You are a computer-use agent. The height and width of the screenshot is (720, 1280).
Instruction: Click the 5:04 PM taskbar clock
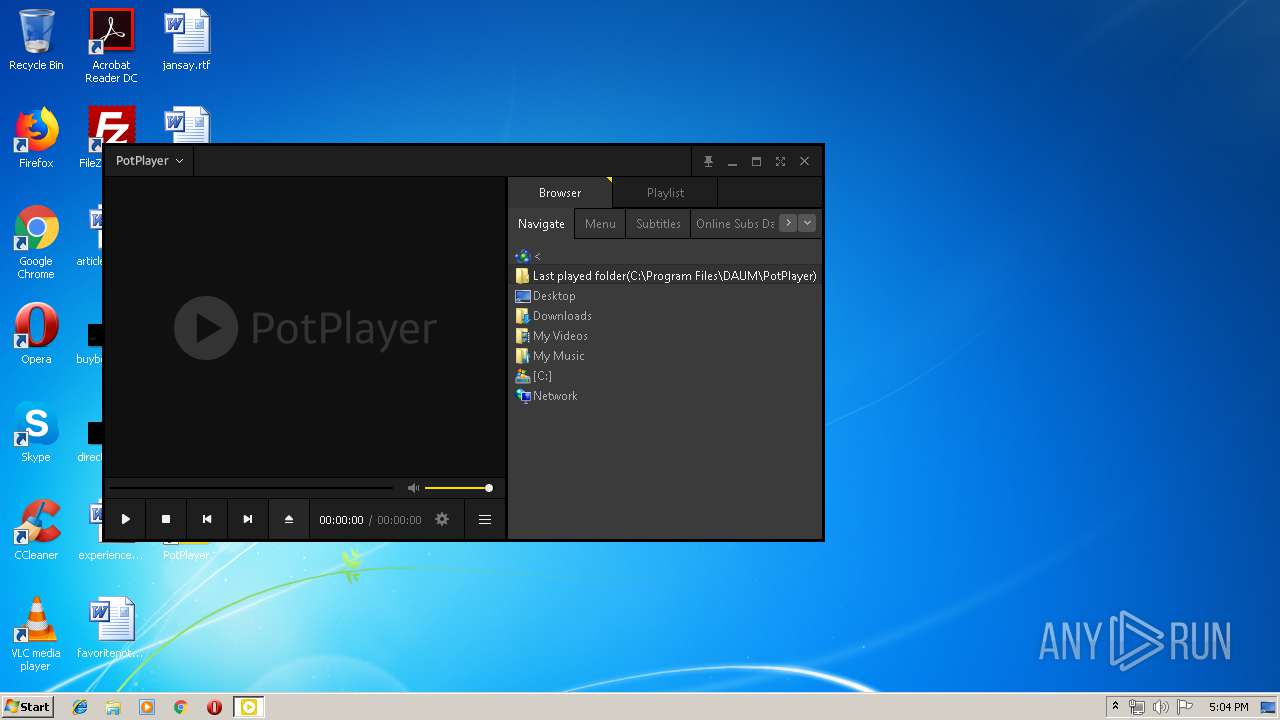[x=1228, y=707]
